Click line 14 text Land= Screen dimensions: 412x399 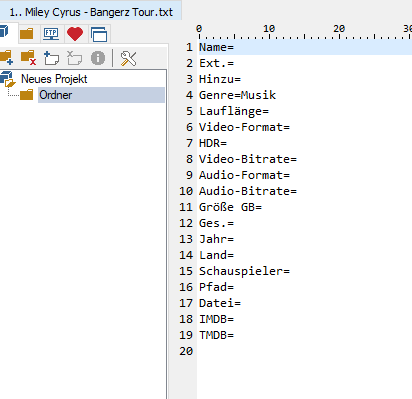tap(216, 255)
